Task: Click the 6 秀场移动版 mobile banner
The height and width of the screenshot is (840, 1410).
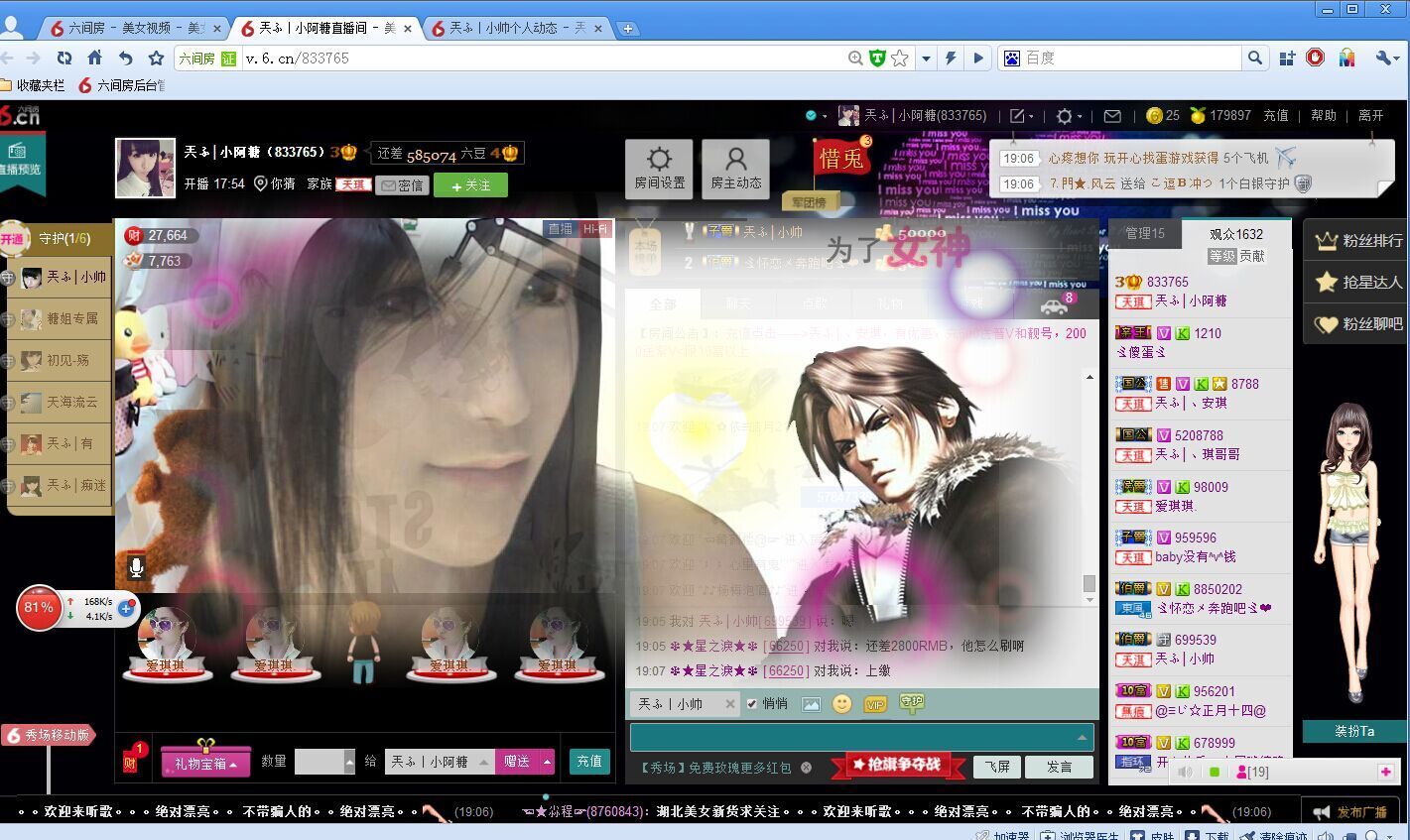Action: (x=48, y=735)
